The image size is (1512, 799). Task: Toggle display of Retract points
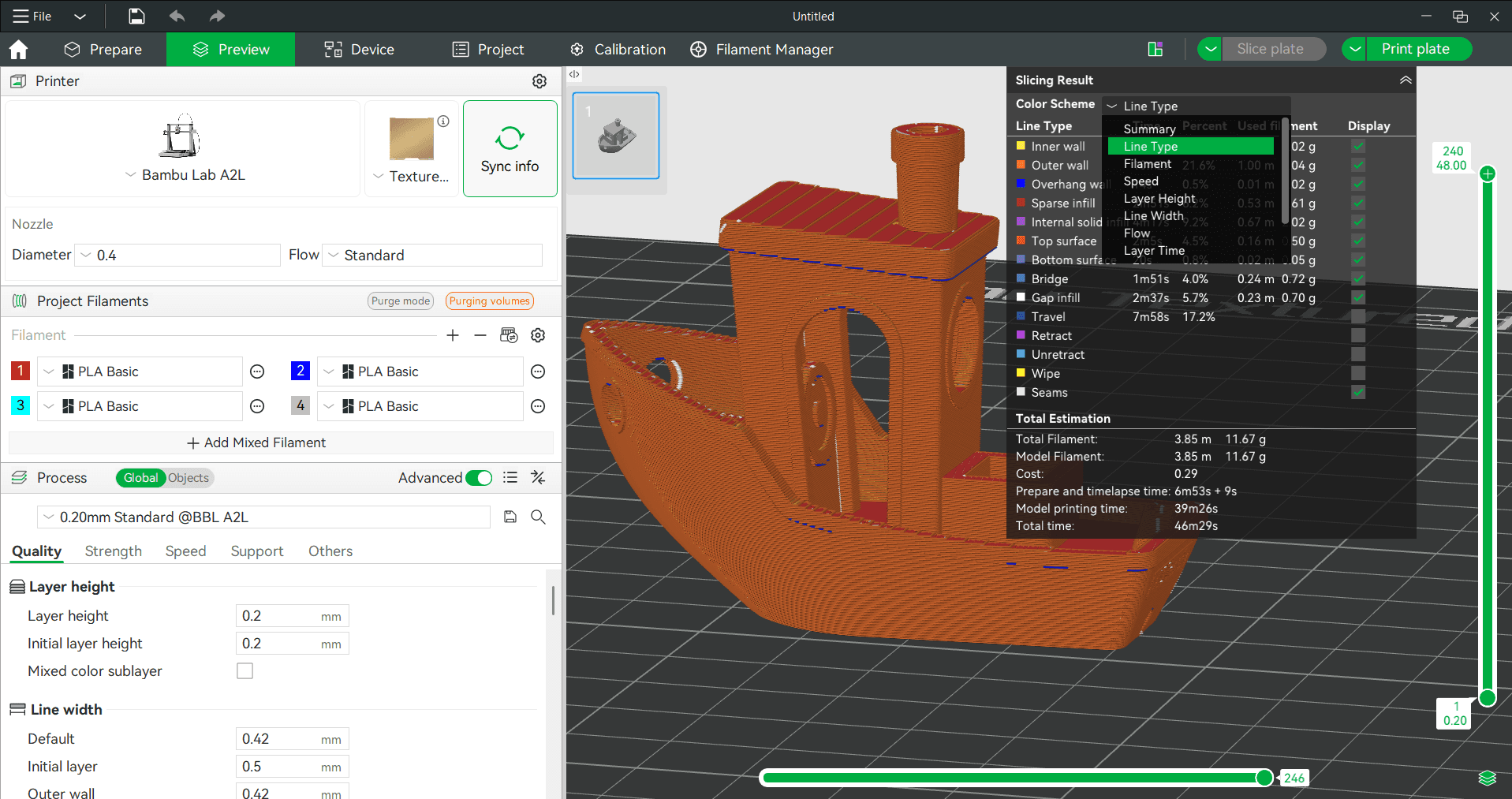[x=1358, y=335]
